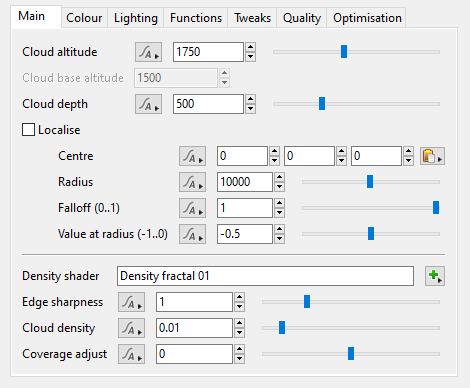Click the Value at radius field
470x388 pixels.
[x=245, y=234]
